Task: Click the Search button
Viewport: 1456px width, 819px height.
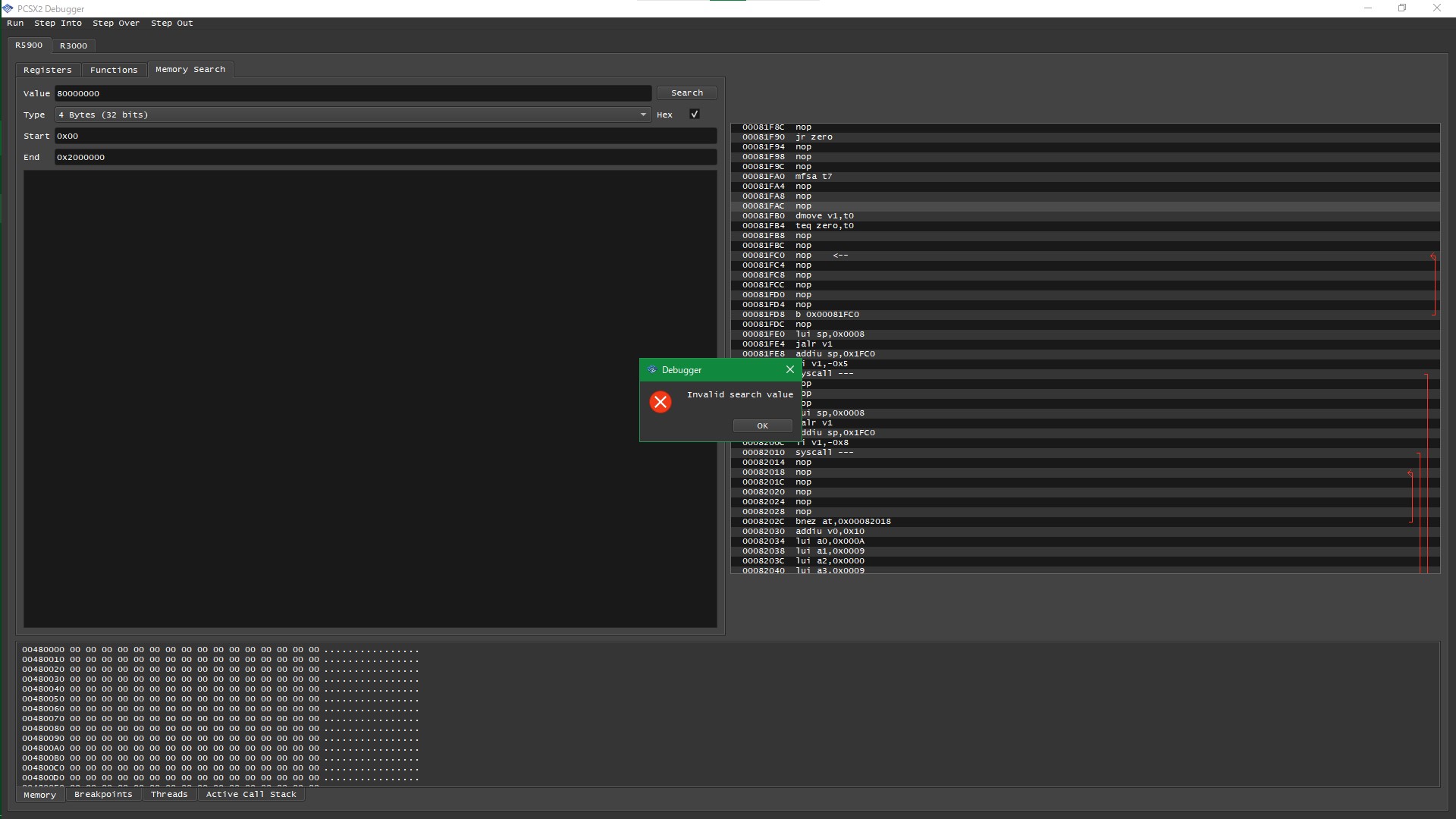Action: 686,93
